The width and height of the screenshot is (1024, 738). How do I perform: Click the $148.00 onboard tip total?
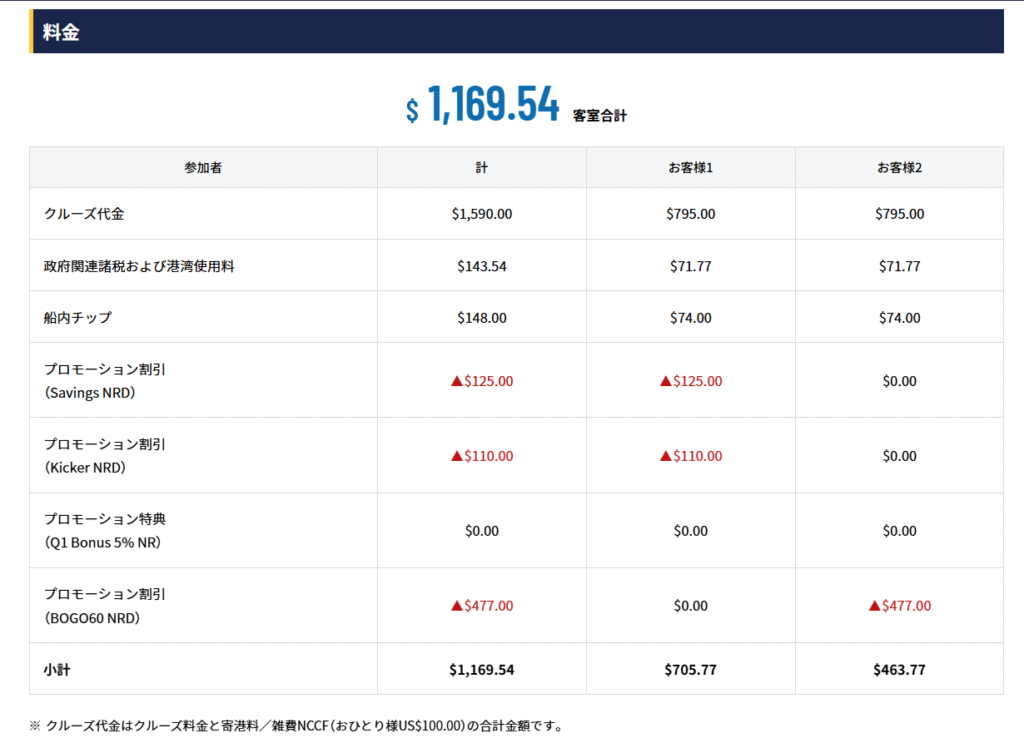(482, 318)
